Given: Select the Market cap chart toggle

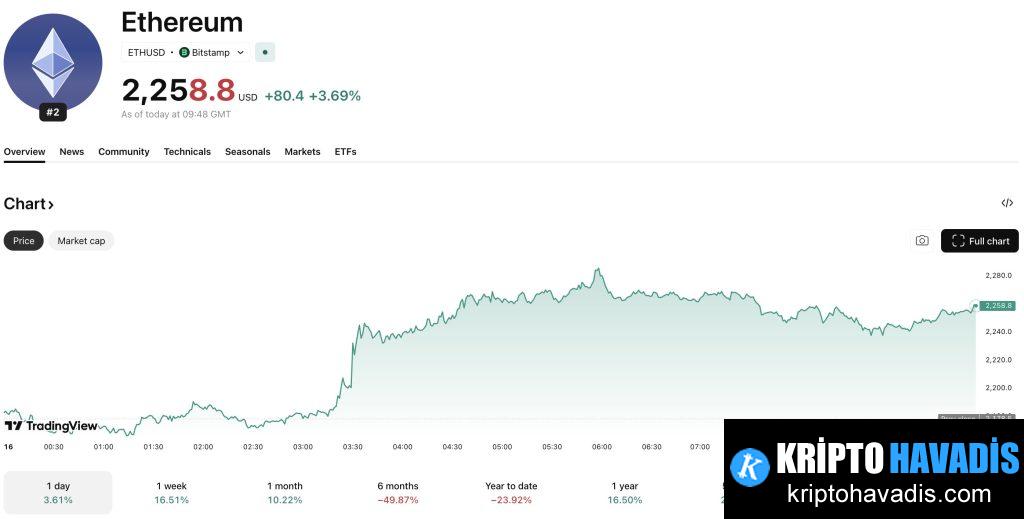Looking at the screenshot, I should click(81, 241).
